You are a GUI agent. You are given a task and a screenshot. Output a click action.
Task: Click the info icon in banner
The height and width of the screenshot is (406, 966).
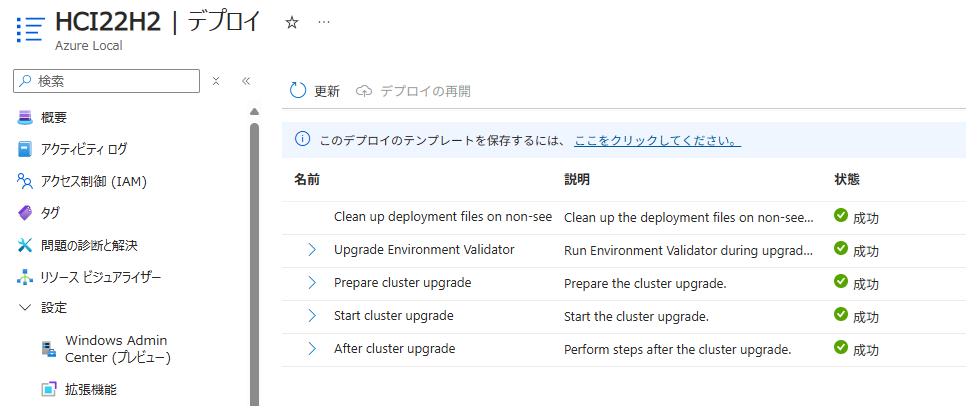(x=302, y=140)
